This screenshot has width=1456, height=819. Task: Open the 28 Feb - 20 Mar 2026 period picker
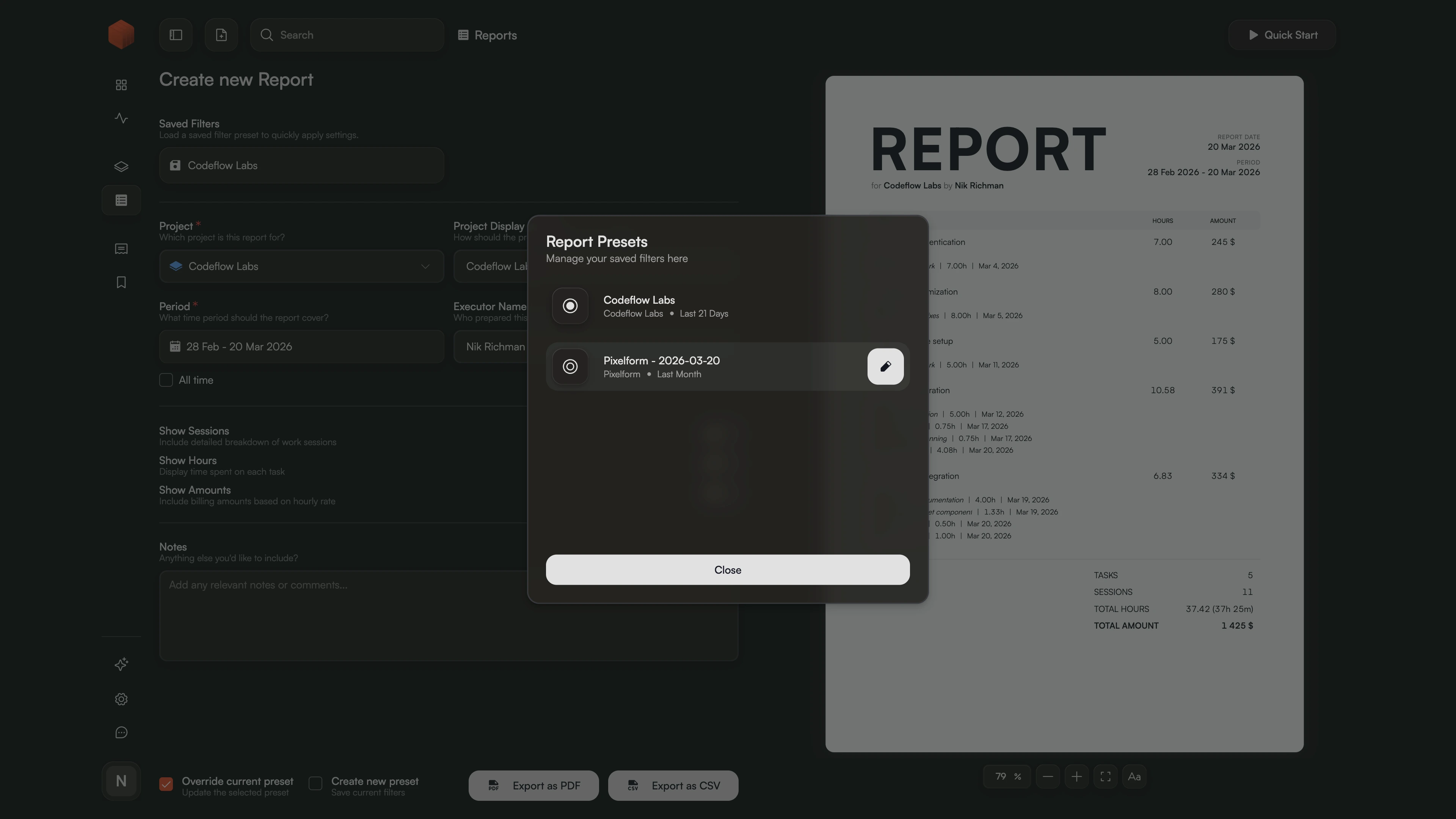301,347
